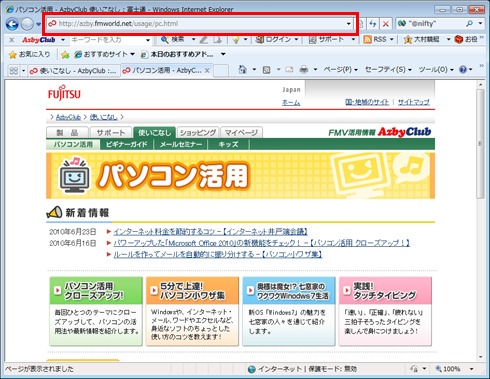Image resolution: width=490 pixels, height=379 pixels.
Task: Click the Home icon in command bar
Action: coord(243,70)
